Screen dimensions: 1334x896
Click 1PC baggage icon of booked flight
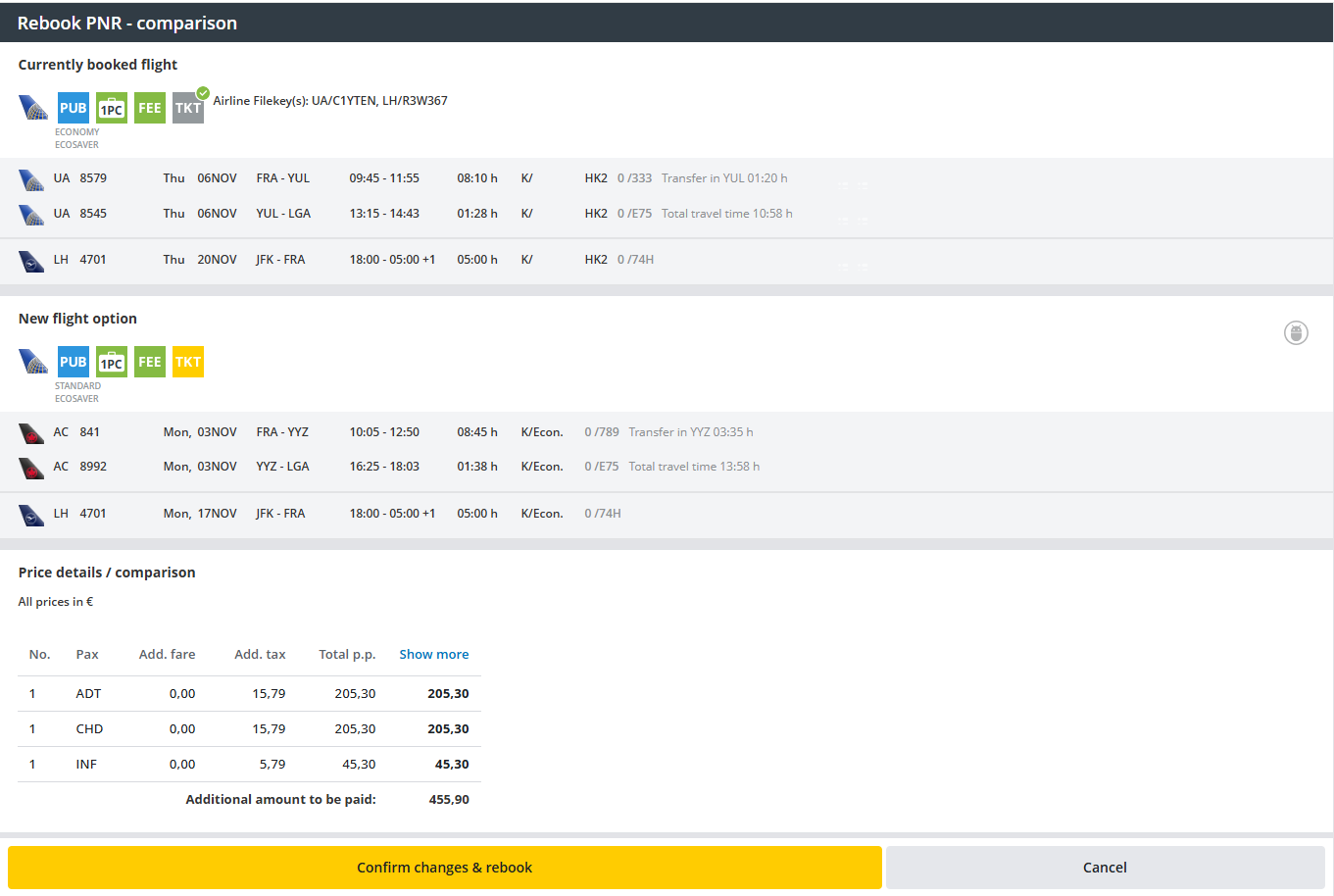click(112, 108)
